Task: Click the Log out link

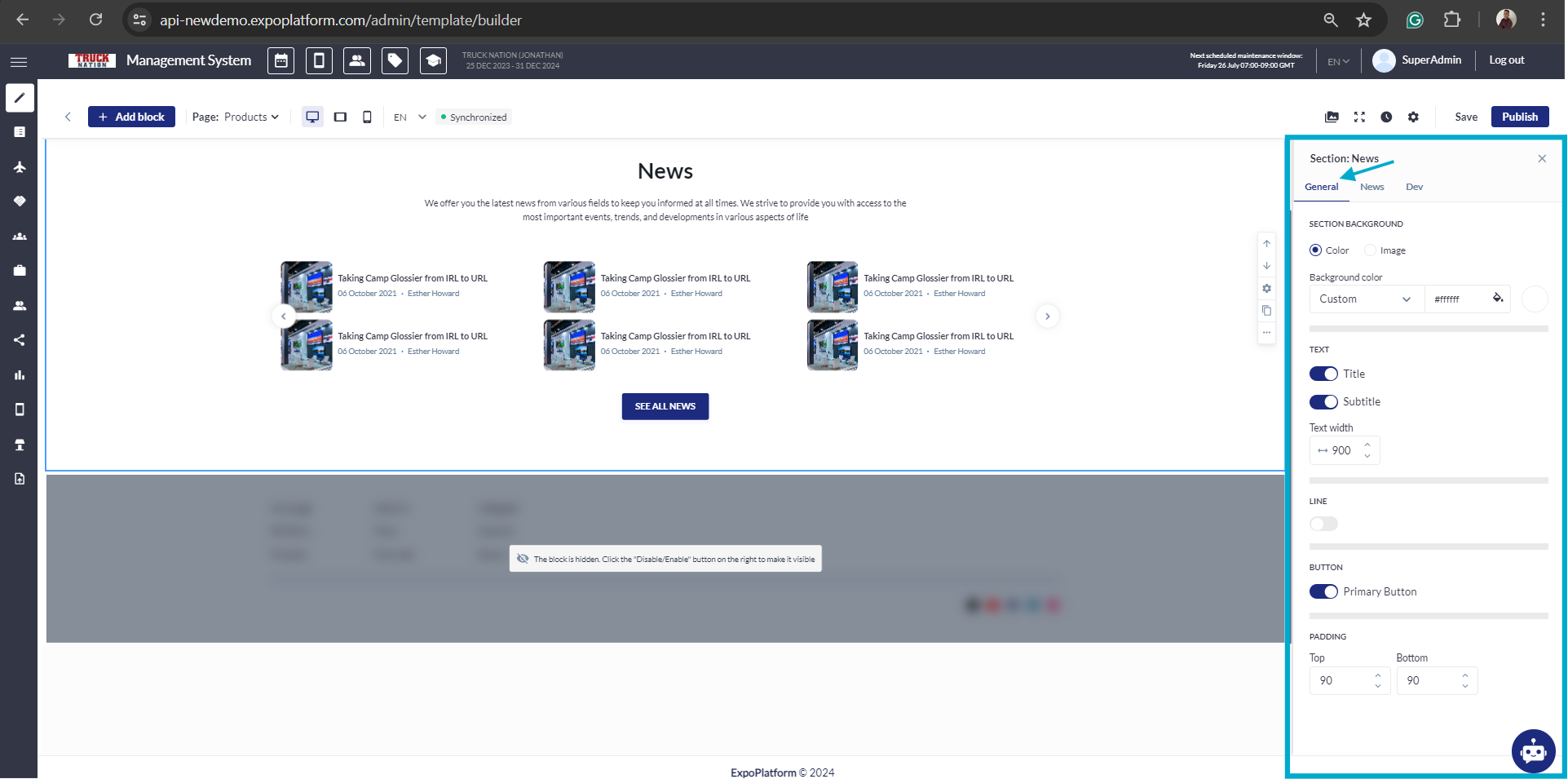Action: click(1506, 60)
